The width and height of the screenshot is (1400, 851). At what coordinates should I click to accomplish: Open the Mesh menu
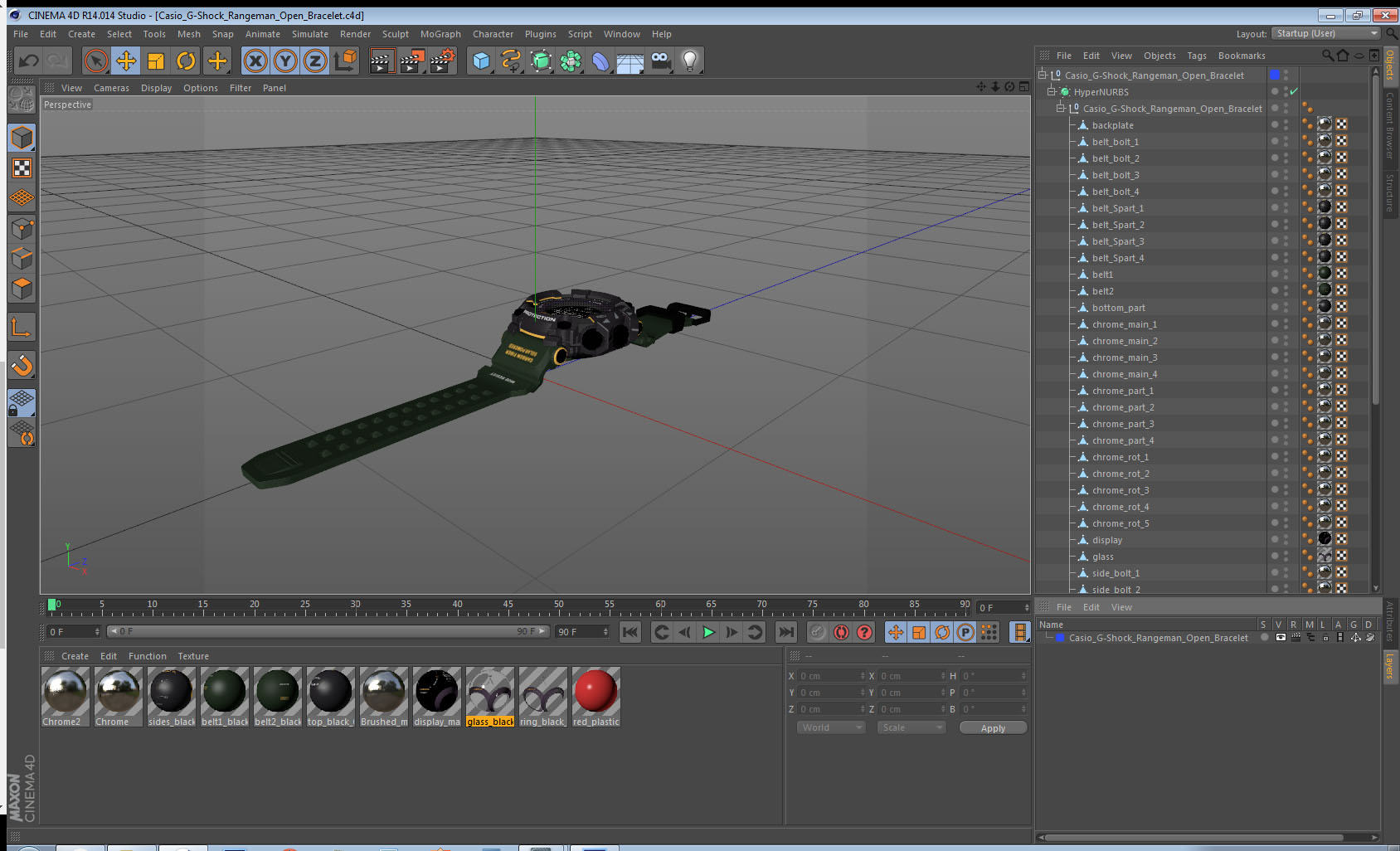point(188,34)
